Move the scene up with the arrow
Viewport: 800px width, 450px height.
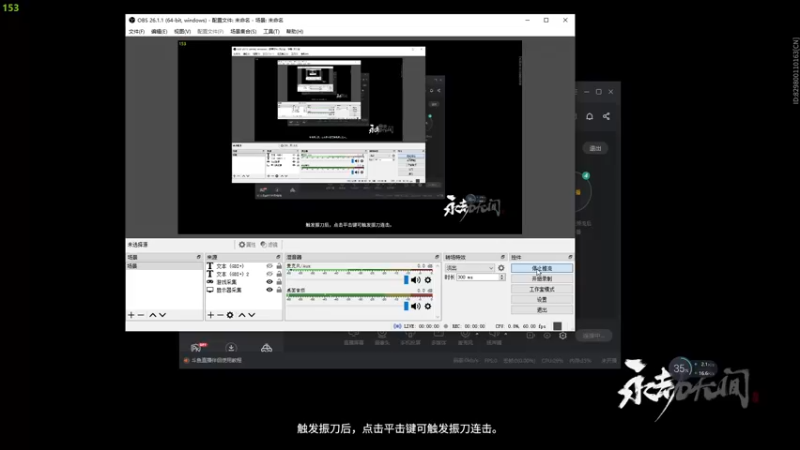(x=153, y=315)
